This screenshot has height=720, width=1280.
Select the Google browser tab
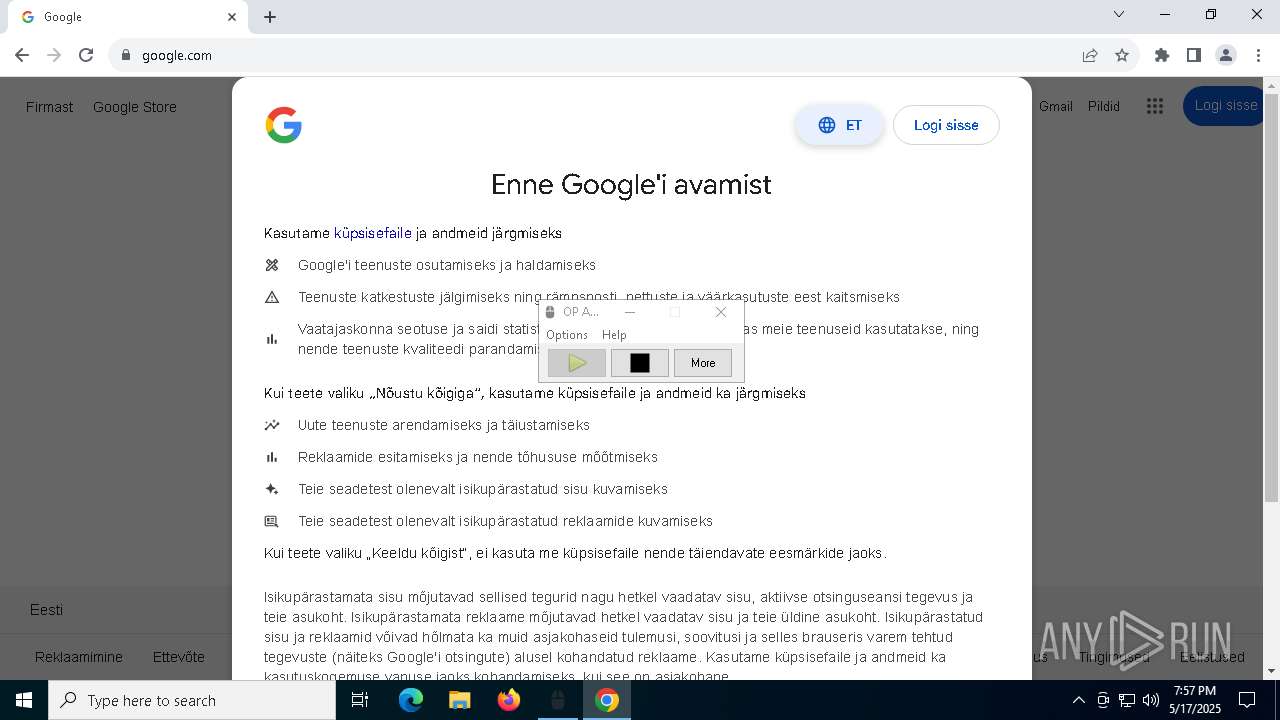click(x=126, y=17)
